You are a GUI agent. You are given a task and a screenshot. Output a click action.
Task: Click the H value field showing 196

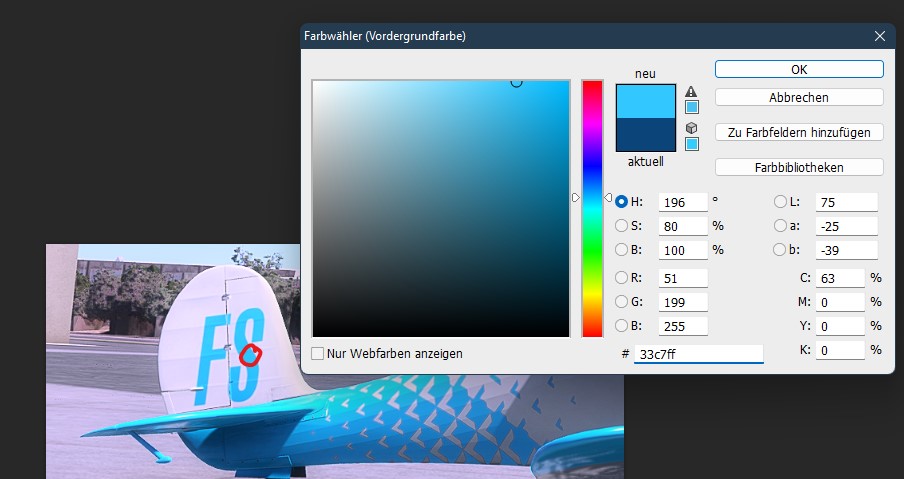point(683,202)
